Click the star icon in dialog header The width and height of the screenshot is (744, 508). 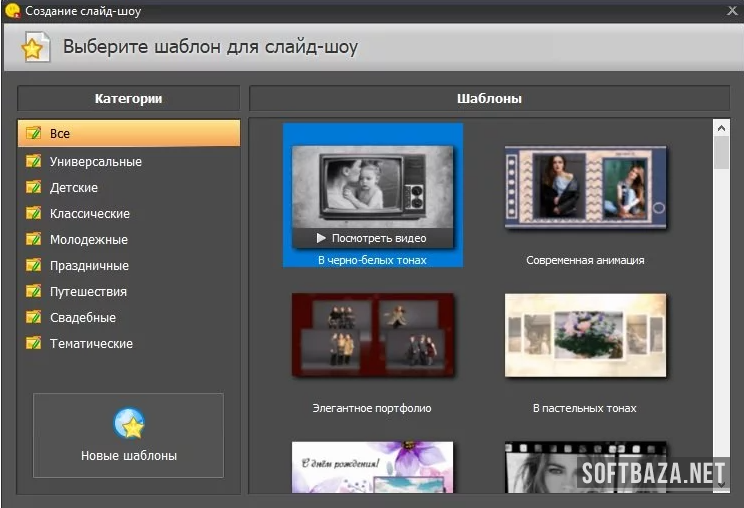tap(32, 48)
